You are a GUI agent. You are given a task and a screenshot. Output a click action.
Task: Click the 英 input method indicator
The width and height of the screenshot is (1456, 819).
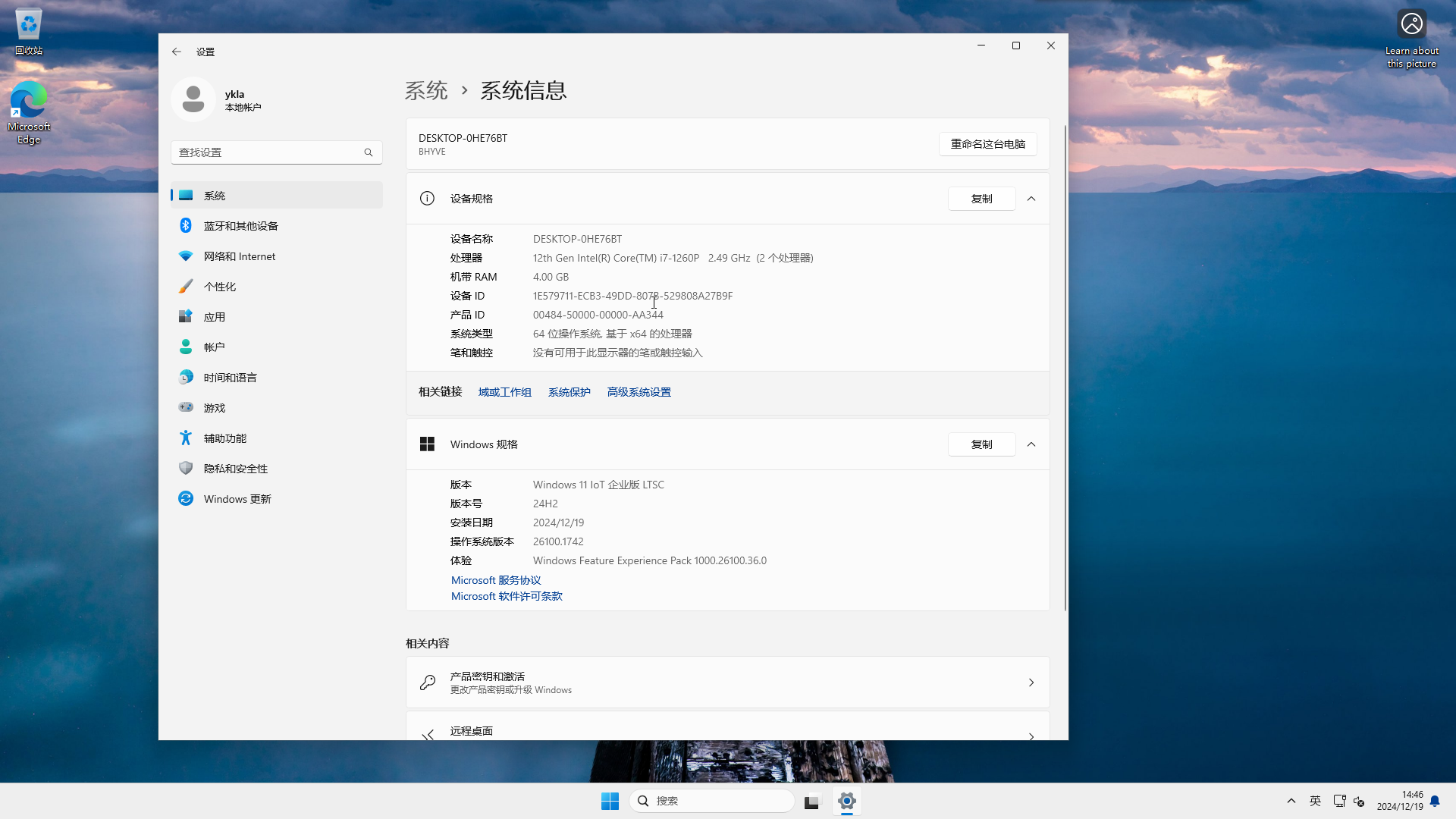pyautogui.click(x=1316, y=801)
